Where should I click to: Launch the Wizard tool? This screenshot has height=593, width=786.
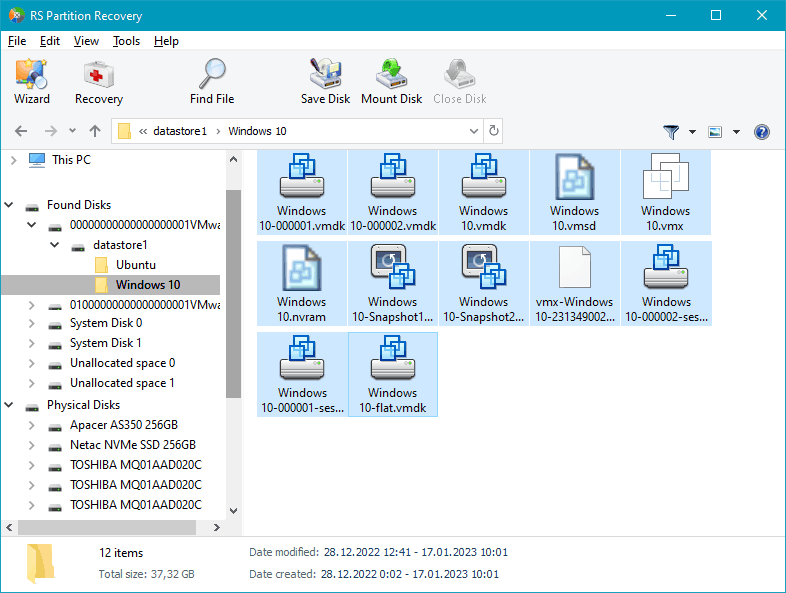[32, 81]
